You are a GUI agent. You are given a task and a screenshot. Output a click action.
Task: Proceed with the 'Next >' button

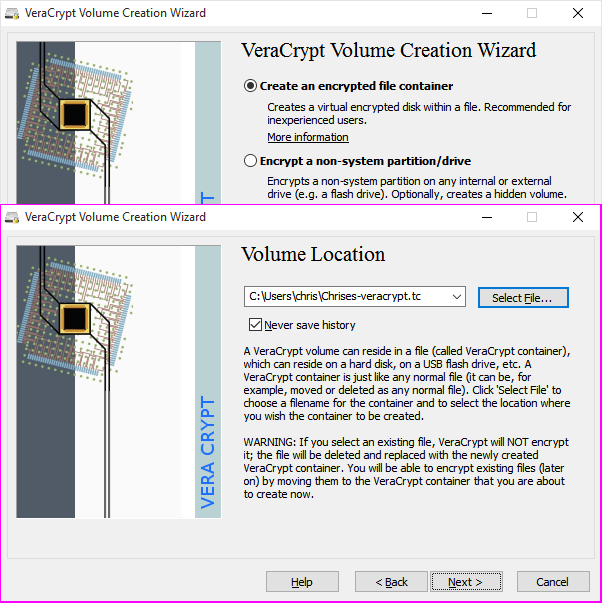(x=466, y=582)
